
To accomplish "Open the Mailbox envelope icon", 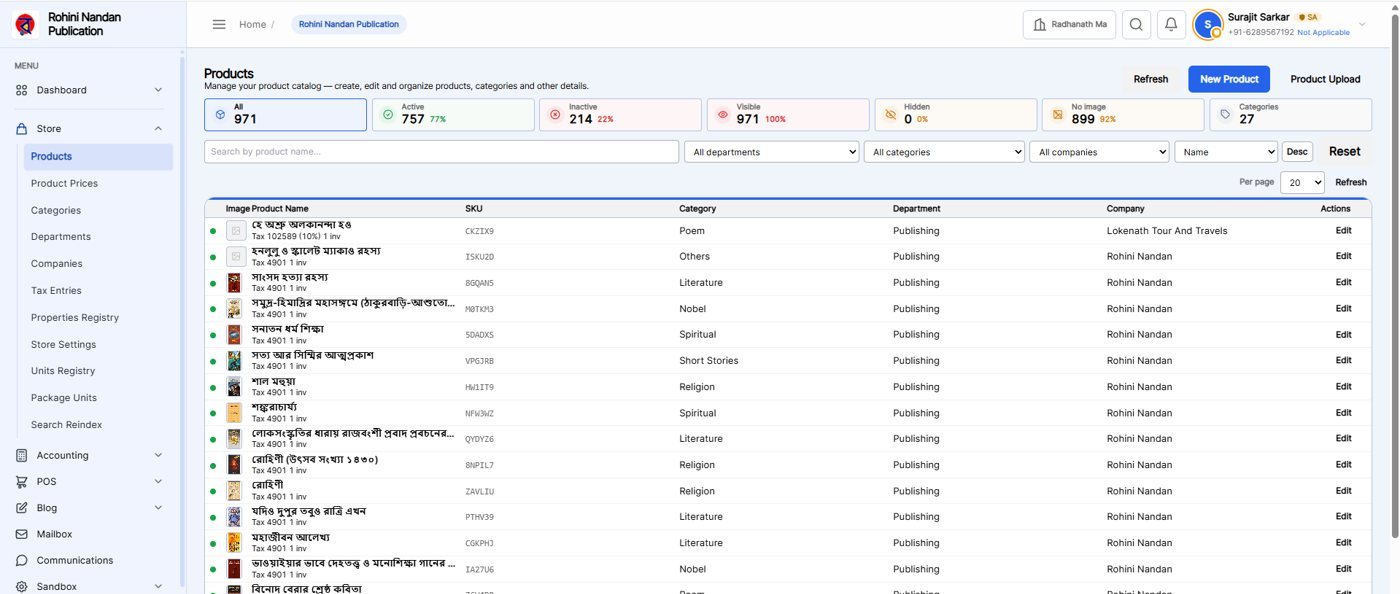I will click(x=22, y=534).
